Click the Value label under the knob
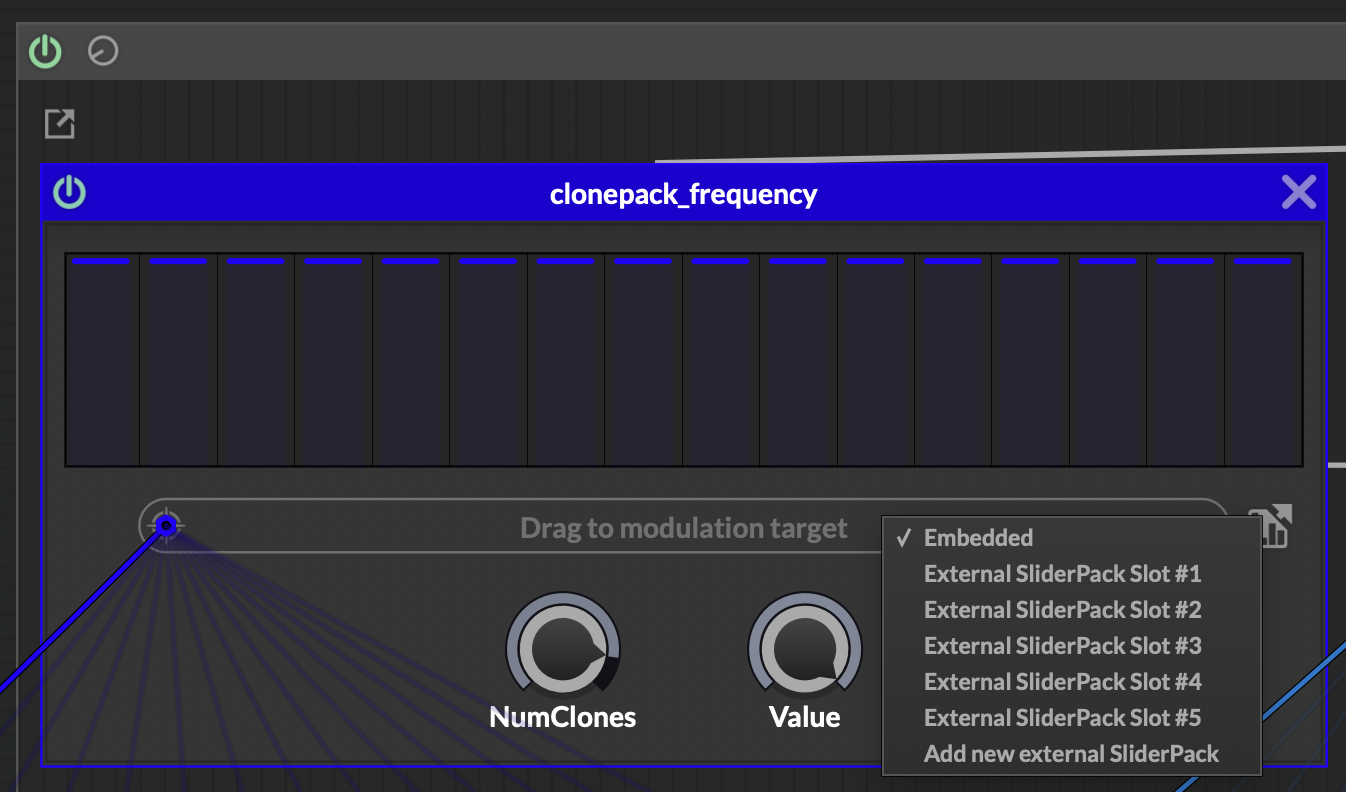1346x792 pixels. click(805, 717)
